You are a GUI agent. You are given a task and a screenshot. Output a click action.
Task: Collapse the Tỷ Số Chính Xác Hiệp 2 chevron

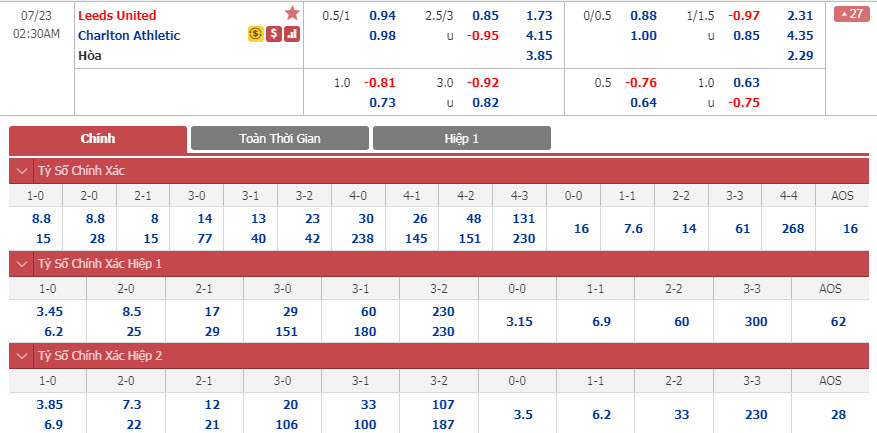(22, 356)
